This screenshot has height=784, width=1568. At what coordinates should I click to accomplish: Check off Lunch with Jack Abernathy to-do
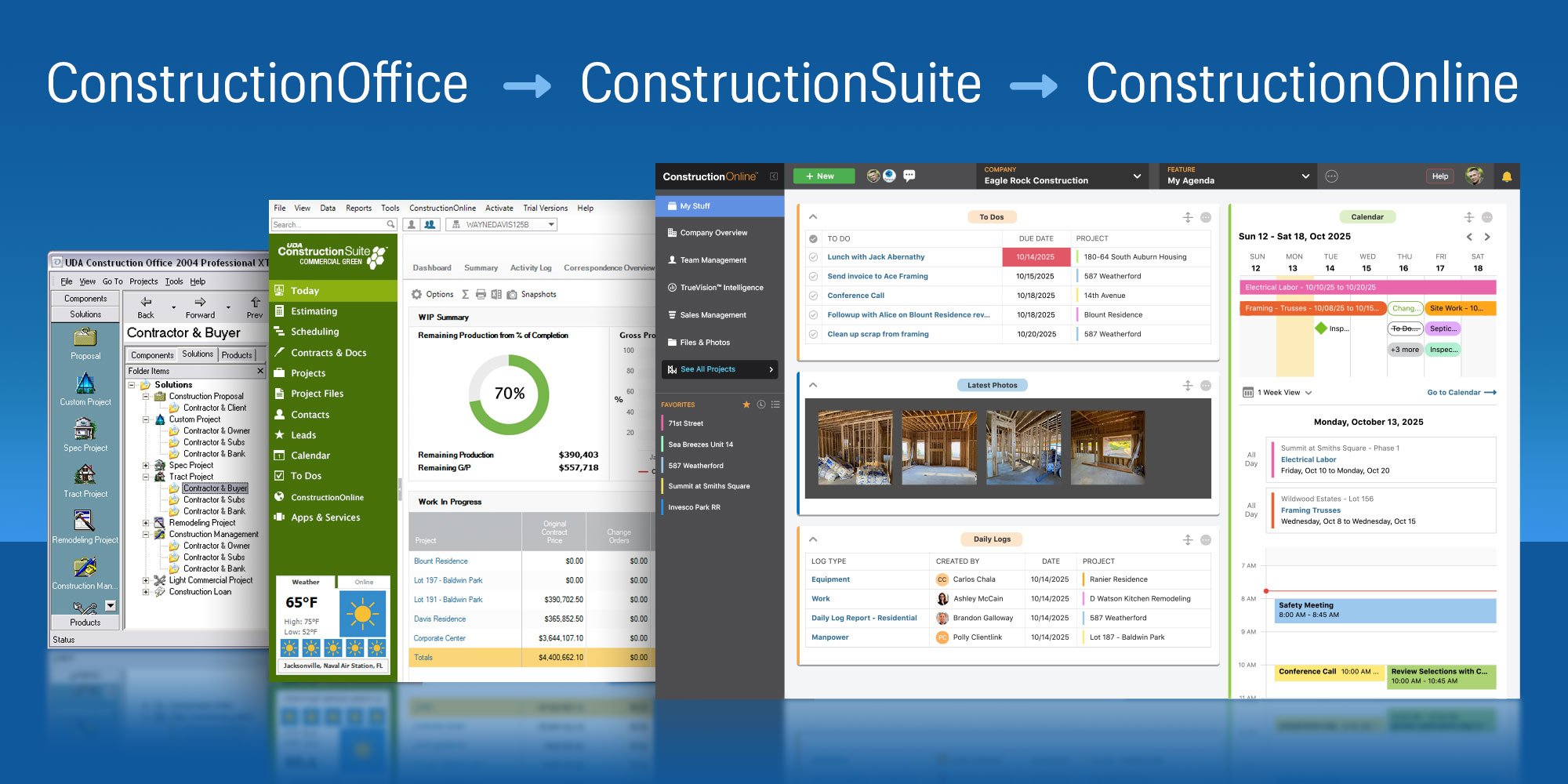click(x=813, y=257)
